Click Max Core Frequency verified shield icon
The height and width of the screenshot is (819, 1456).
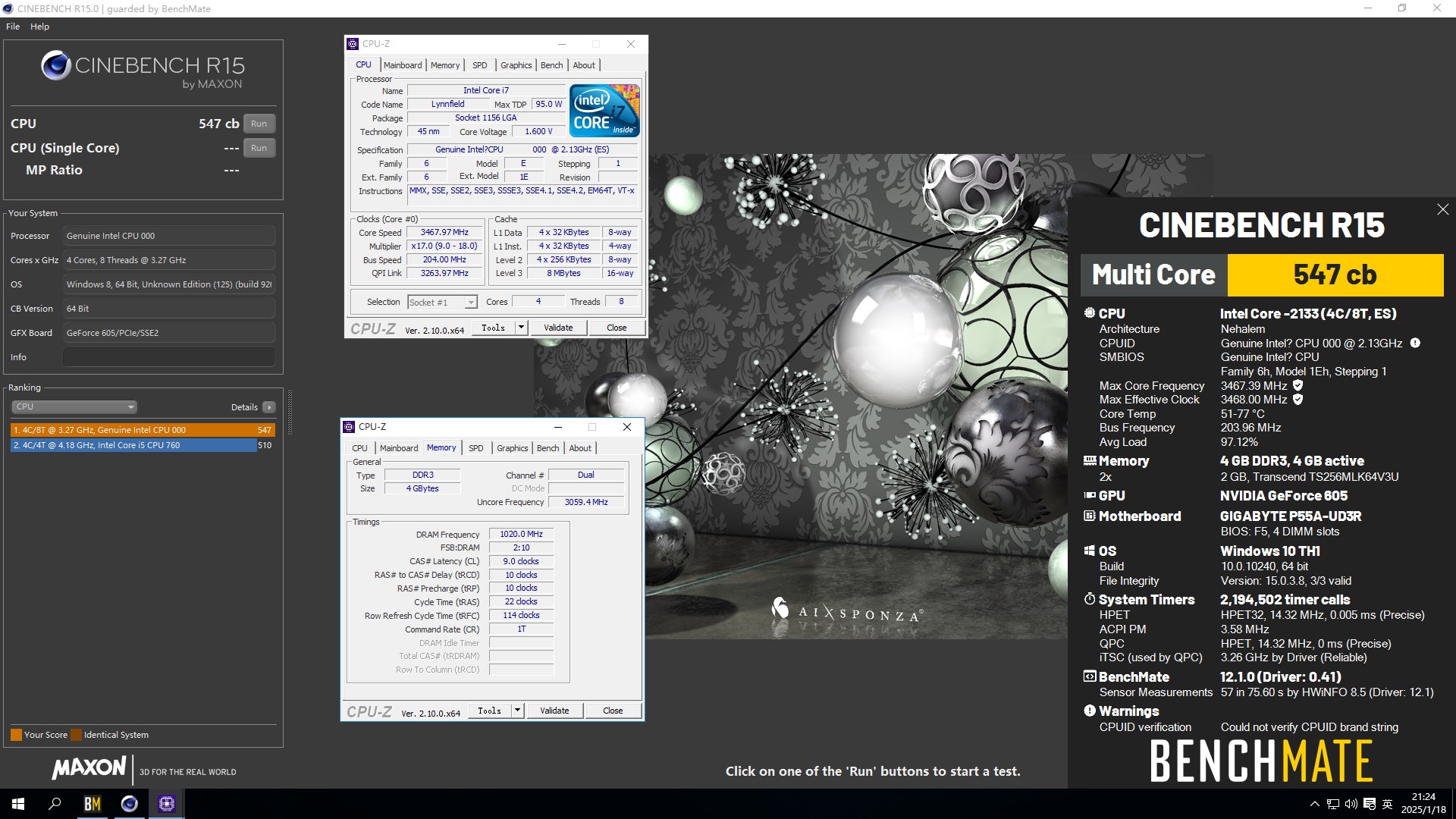[1298, 385]
